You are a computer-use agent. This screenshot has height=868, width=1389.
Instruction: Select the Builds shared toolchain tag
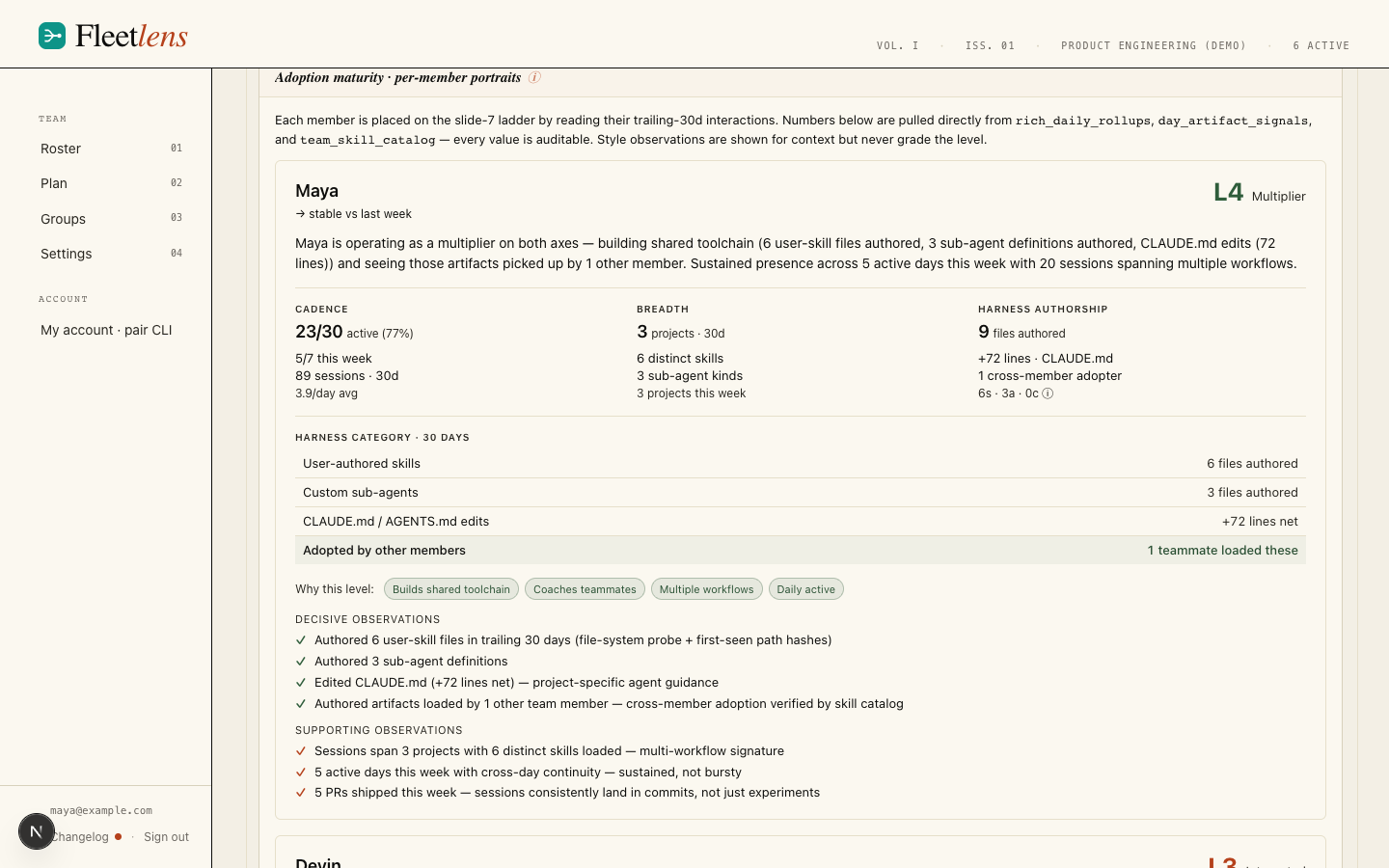point(451,589)
